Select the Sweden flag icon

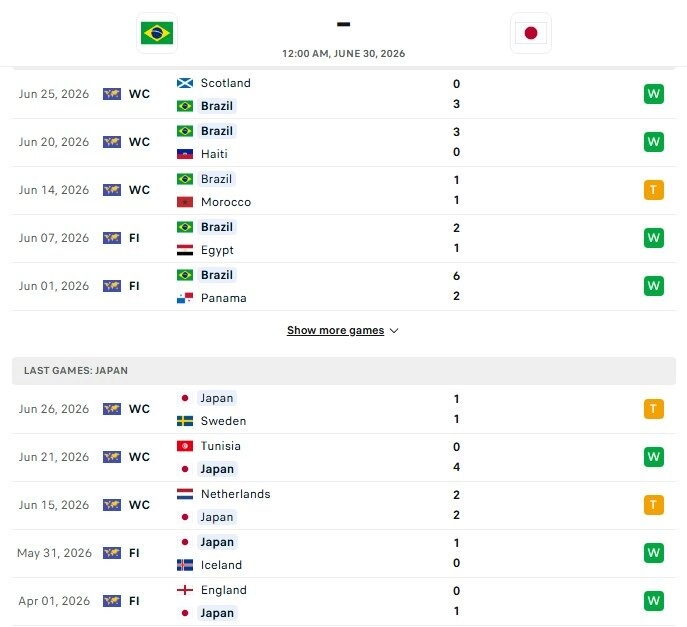[x=184, y=421]
